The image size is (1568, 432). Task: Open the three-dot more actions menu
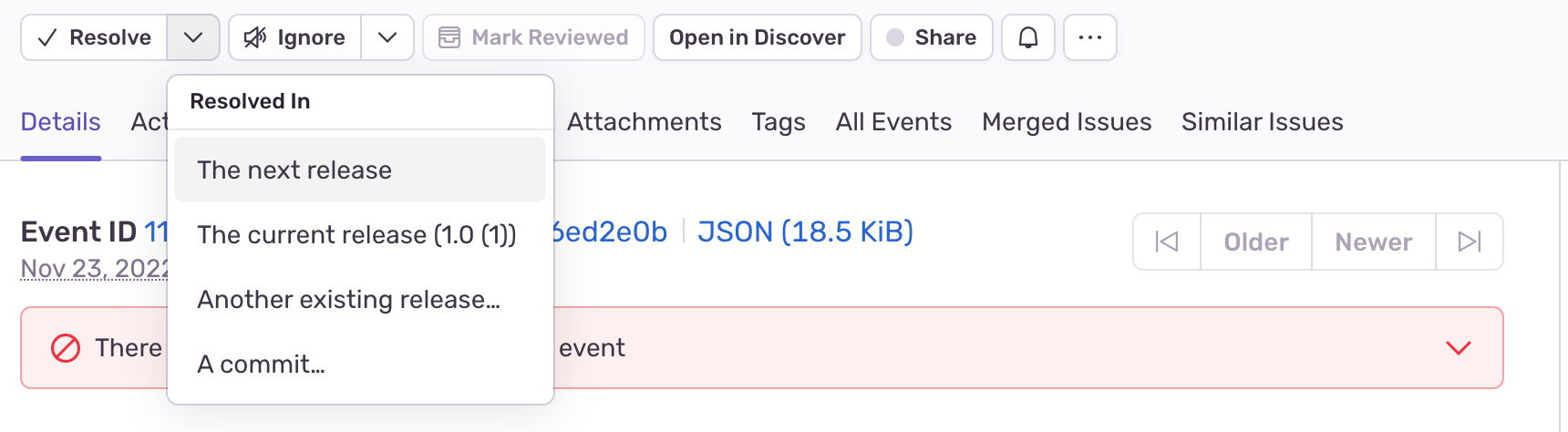[x=1090, y=37]
